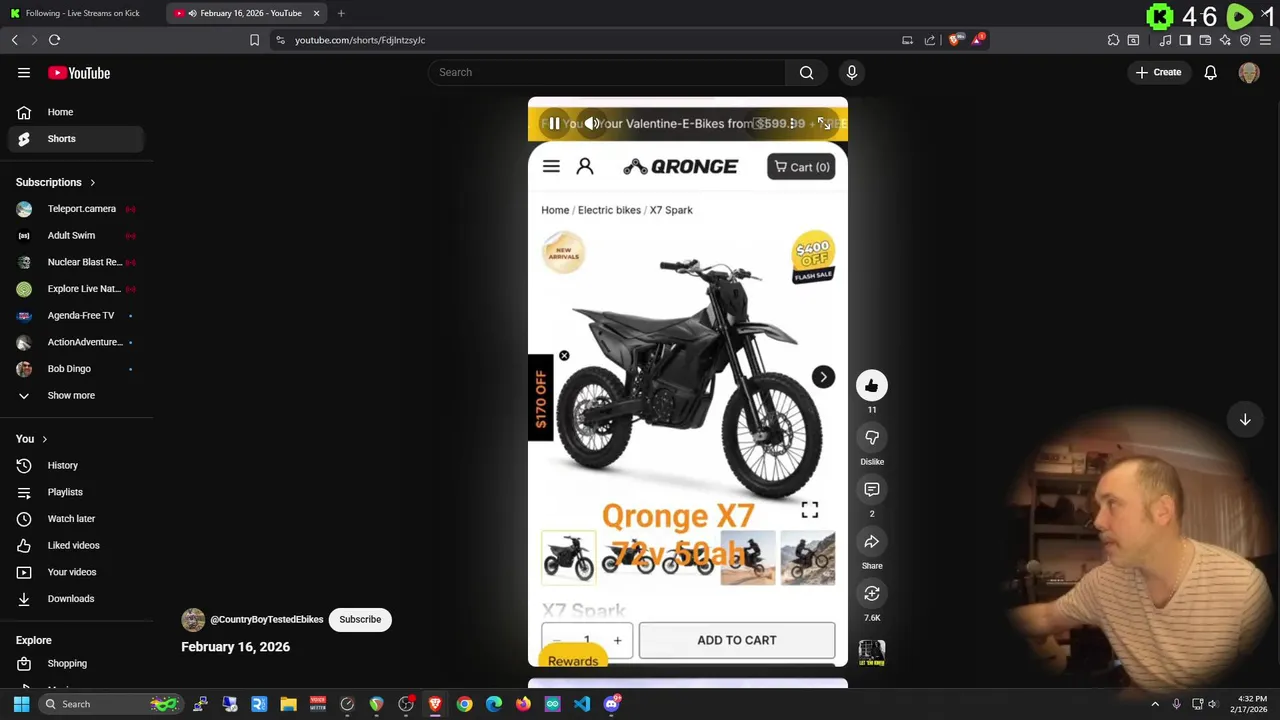Subscribe to CountryBoyTestedEbikes

[360, 619]
